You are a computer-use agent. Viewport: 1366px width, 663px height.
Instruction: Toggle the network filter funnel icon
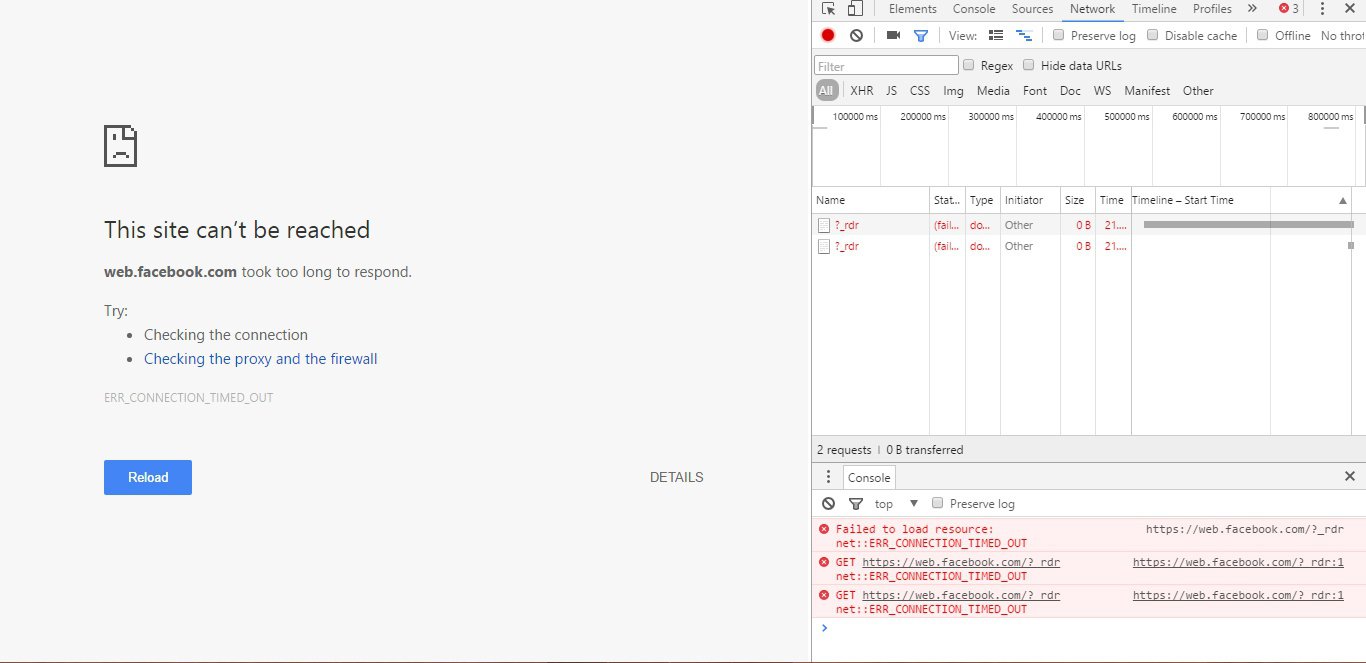click(x=921, y=35)
